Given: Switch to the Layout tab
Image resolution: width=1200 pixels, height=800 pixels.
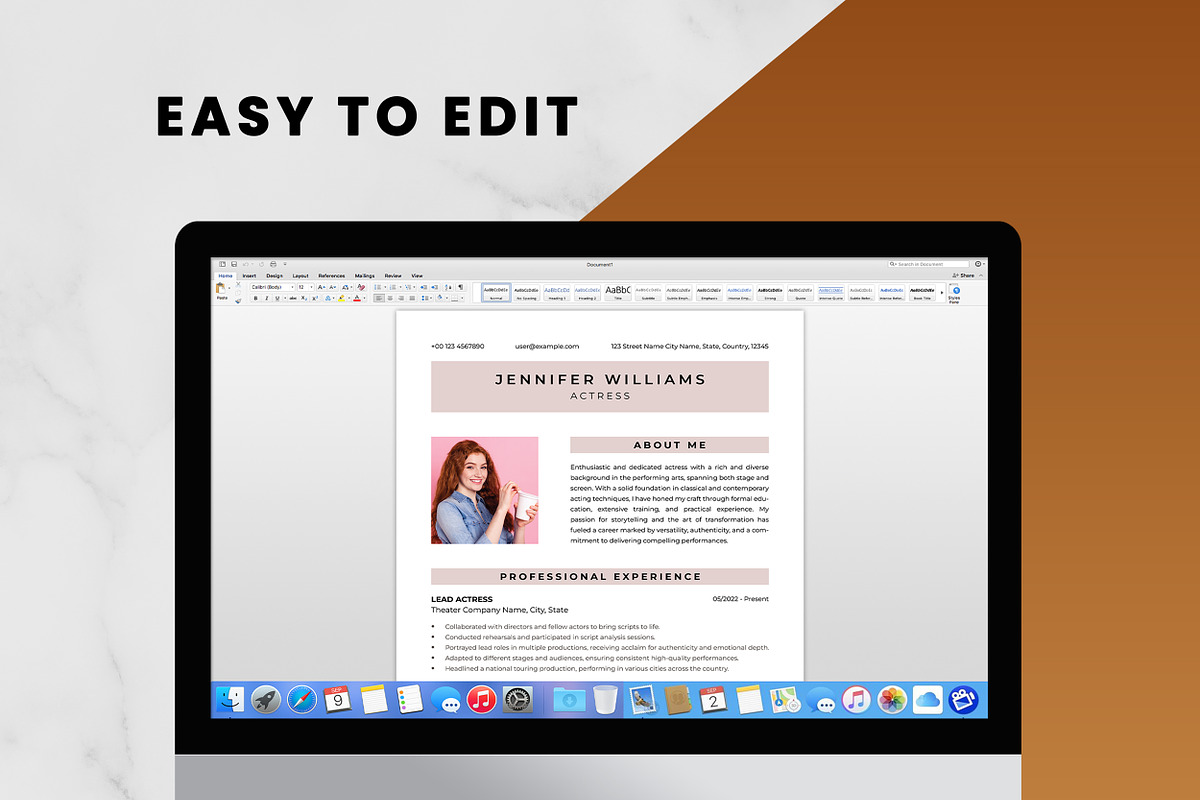Looking at the screenshot, I should tap(300, 276).
